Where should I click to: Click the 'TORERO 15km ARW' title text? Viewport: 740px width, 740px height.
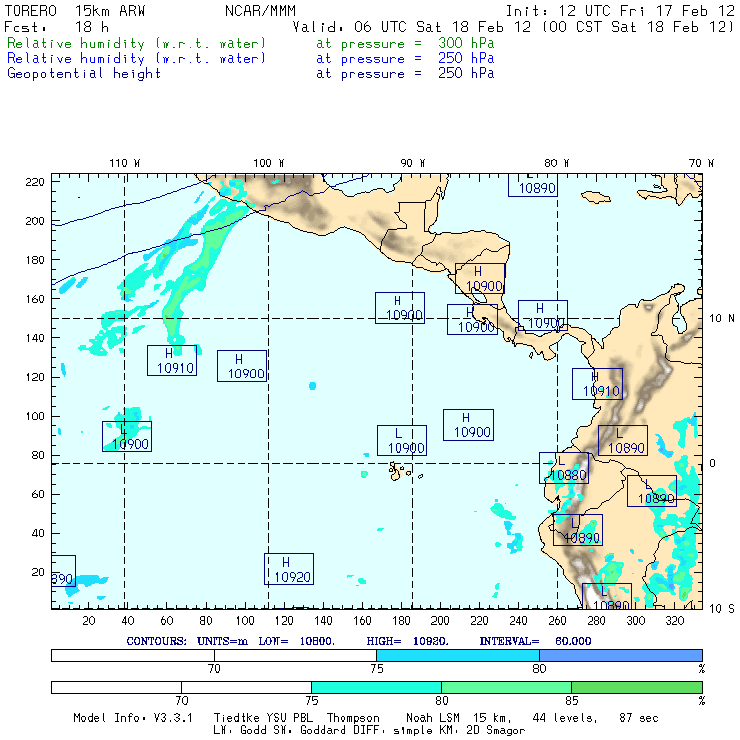(x=75, y=11)
